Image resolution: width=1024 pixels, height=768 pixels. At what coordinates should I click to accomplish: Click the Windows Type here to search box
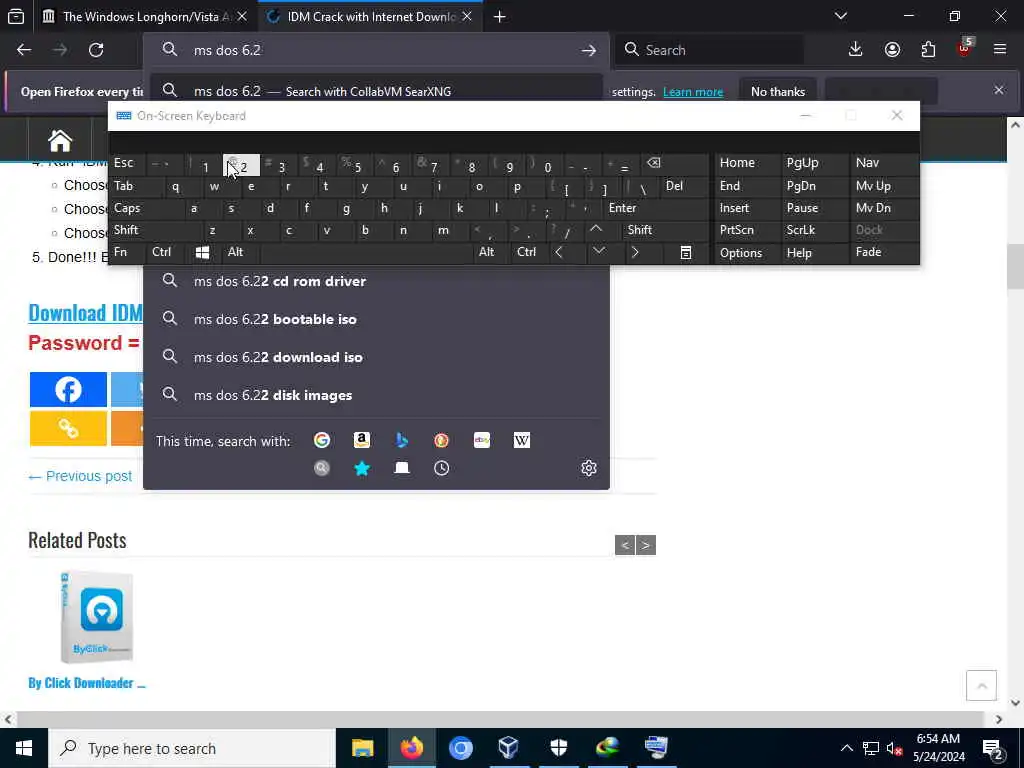click(192, 748)
